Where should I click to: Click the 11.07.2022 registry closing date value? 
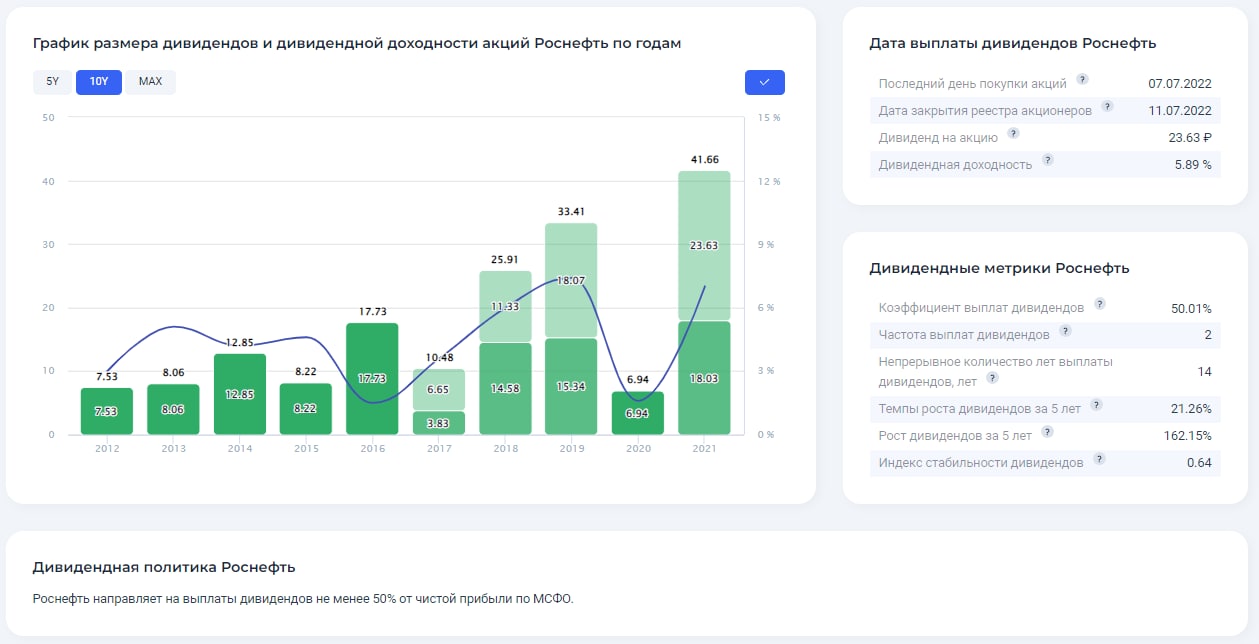[x=1180, y=110]
